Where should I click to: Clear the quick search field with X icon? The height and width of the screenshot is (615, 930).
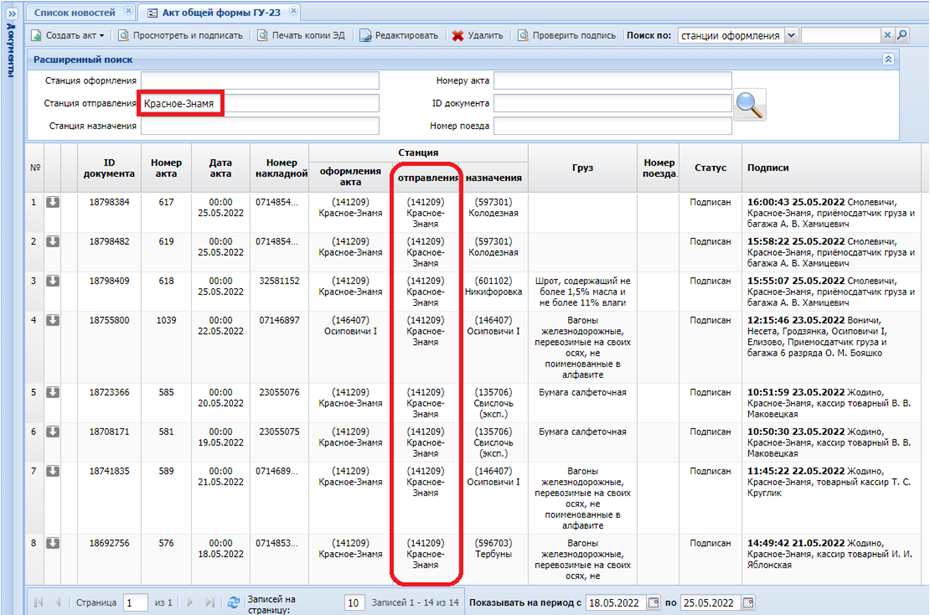[887, 35]
